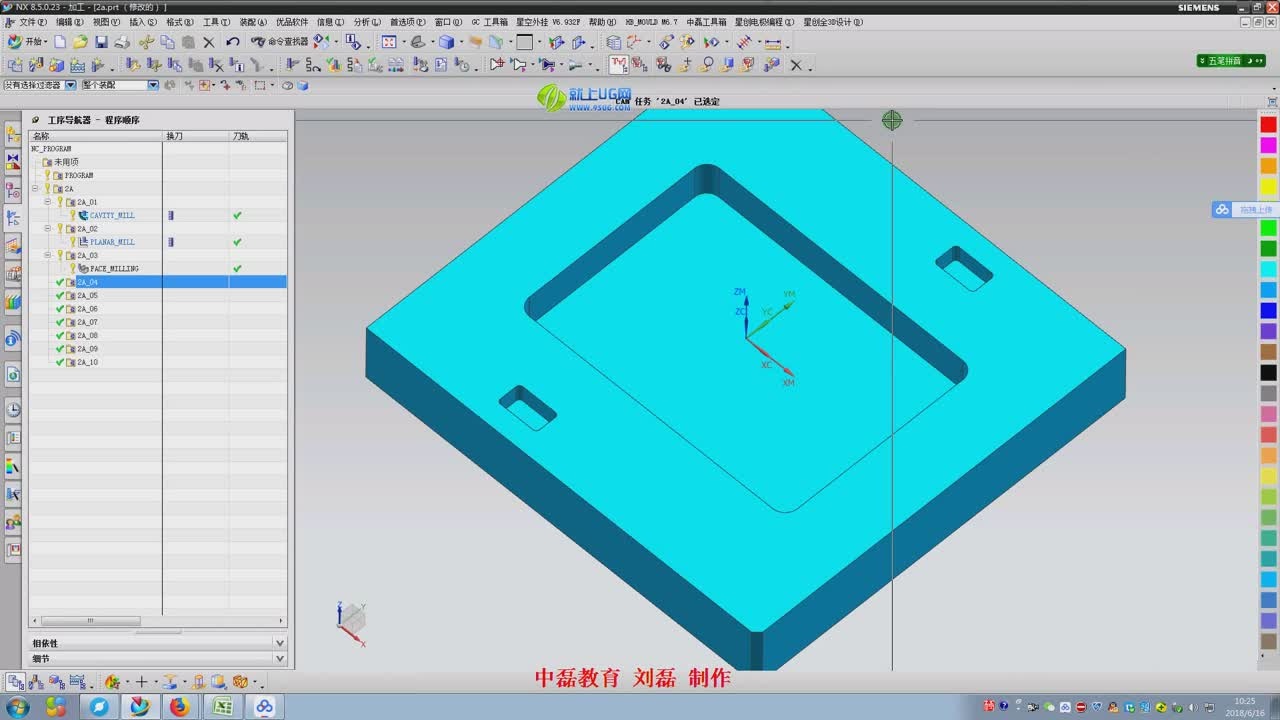The height and width of the screenshot is (720, 1280).
Task: Open the Constraint Navigator sidebar tab
Action: coord(13,161)
